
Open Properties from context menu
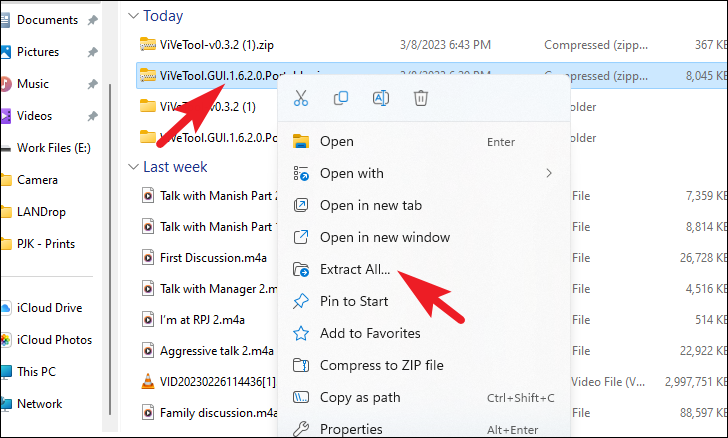click(x=423, y=429)
